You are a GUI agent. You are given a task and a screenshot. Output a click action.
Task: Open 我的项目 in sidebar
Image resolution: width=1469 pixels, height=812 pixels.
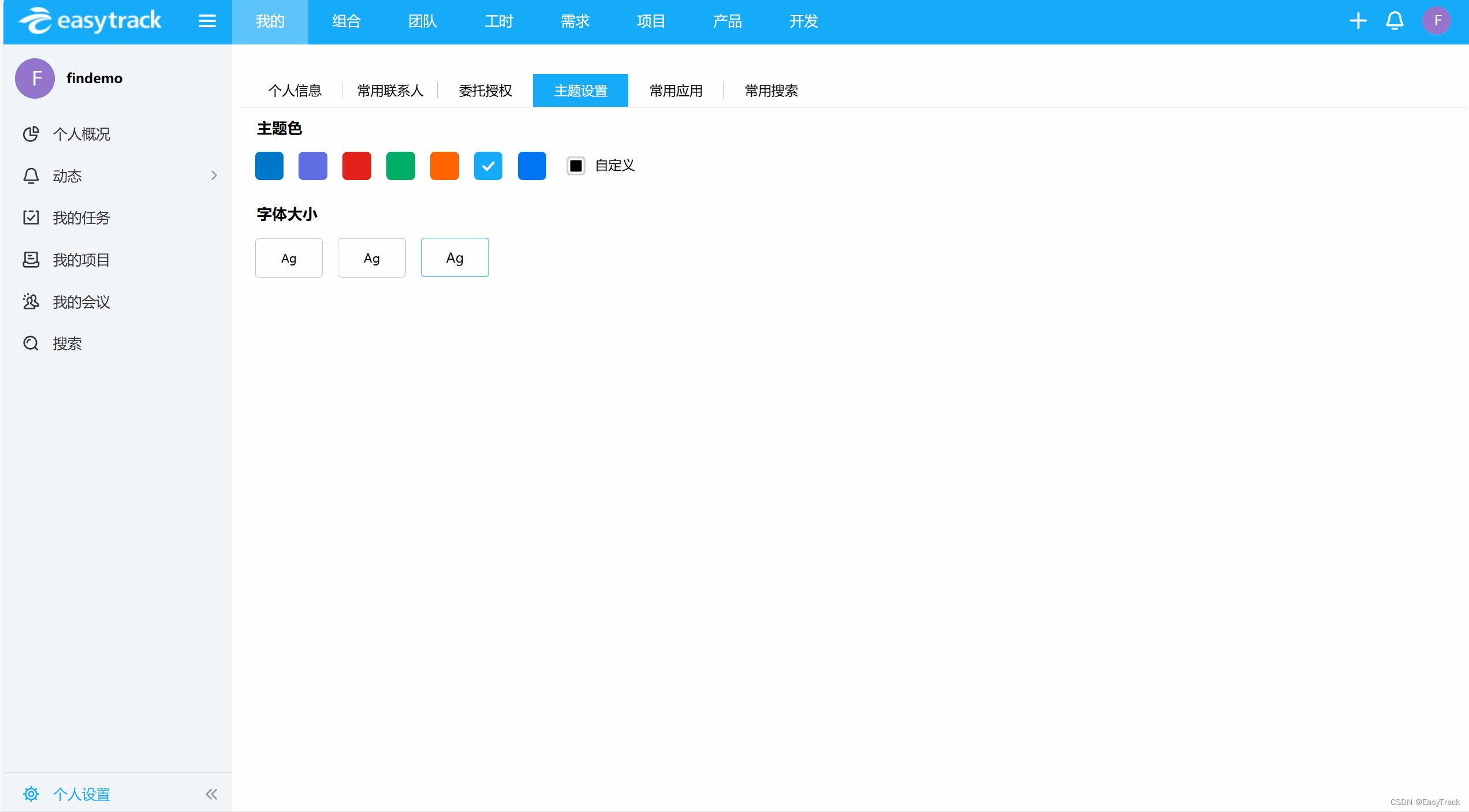point(81,260)
